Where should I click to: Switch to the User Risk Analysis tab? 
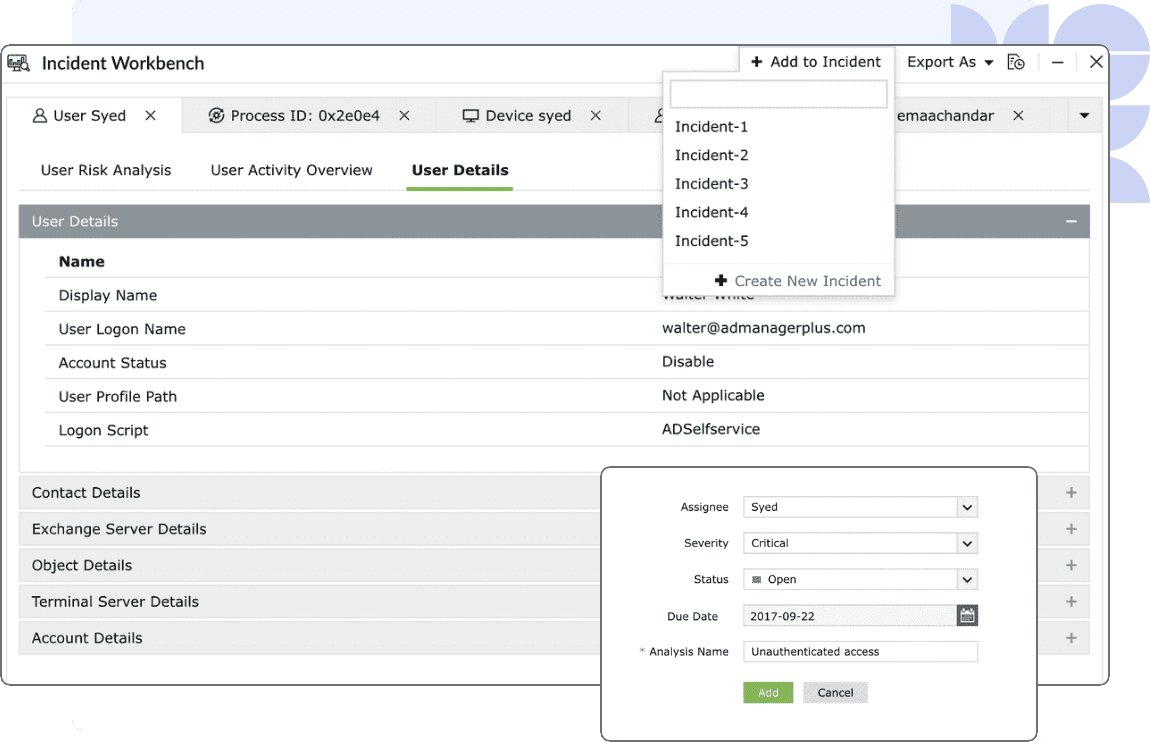(105, 170)
